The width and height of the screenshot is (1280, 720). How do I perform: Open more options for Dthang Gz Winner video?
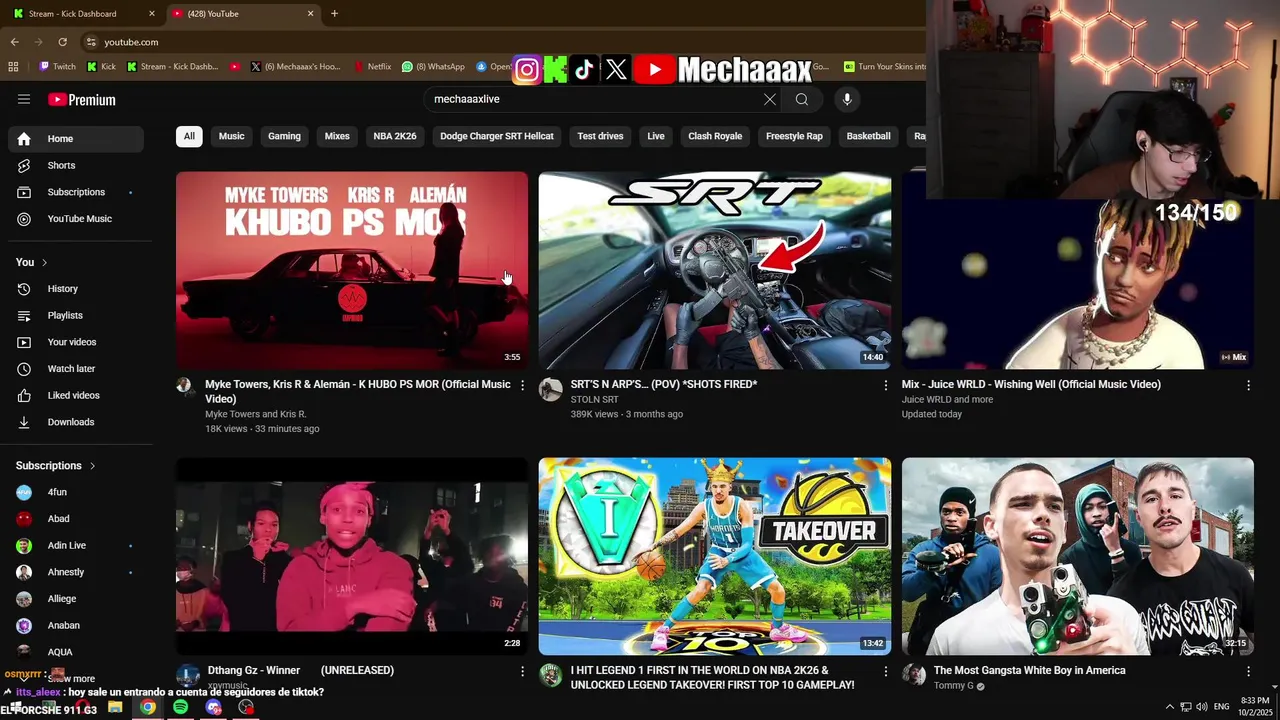tap(522, 671)
